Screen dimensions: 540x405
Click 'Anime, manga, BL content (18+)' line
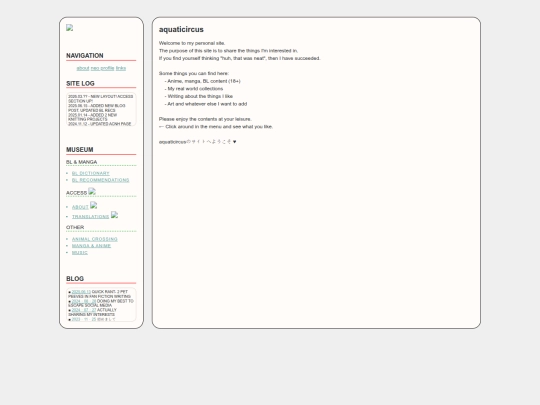(202, 81)
